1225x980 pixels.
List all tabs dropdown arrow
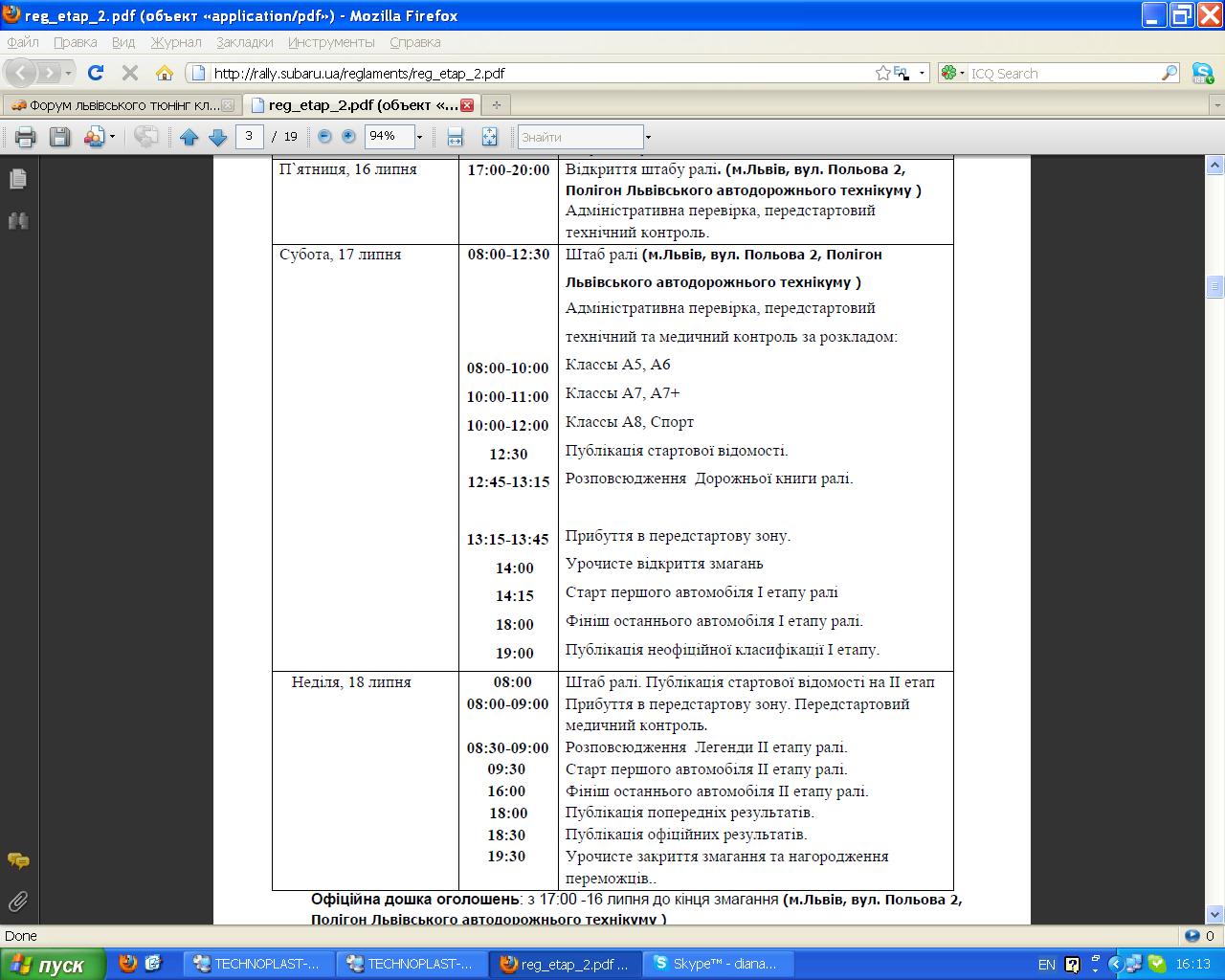(x=1216, y=104)
